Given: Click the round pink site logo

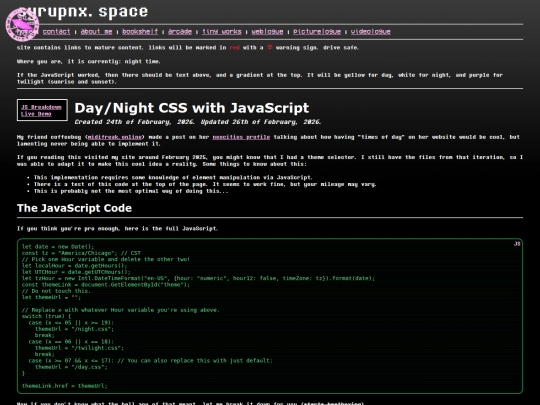Looking at the screenshot, I should pos(22,25).
